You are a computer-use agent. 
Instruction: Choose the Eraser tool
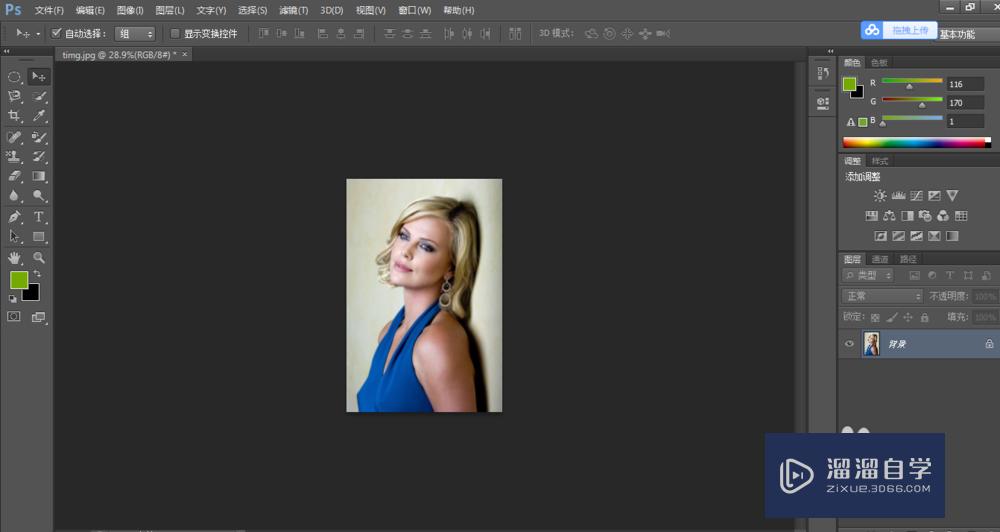(x=15, y=176)
